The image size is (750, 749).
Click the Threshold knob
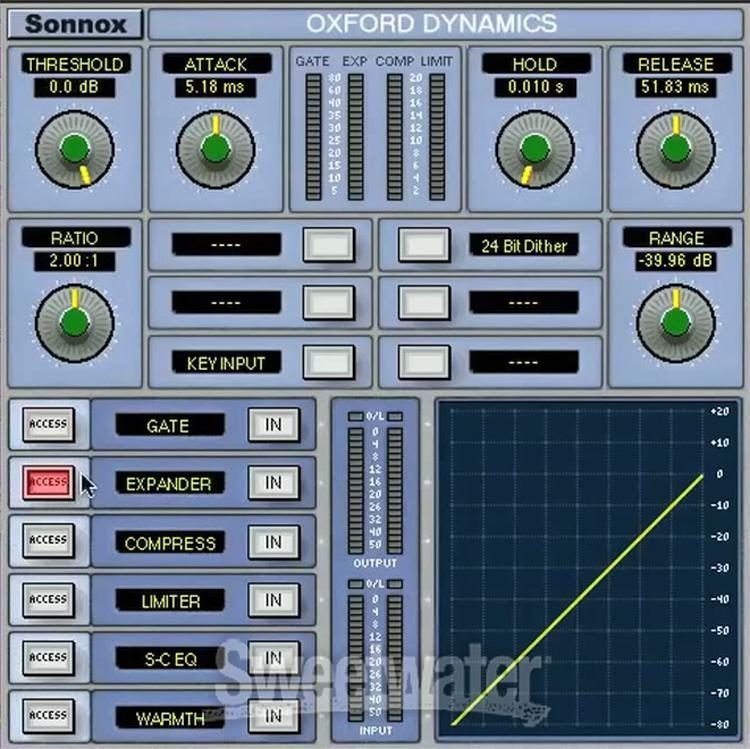point(75,150)
